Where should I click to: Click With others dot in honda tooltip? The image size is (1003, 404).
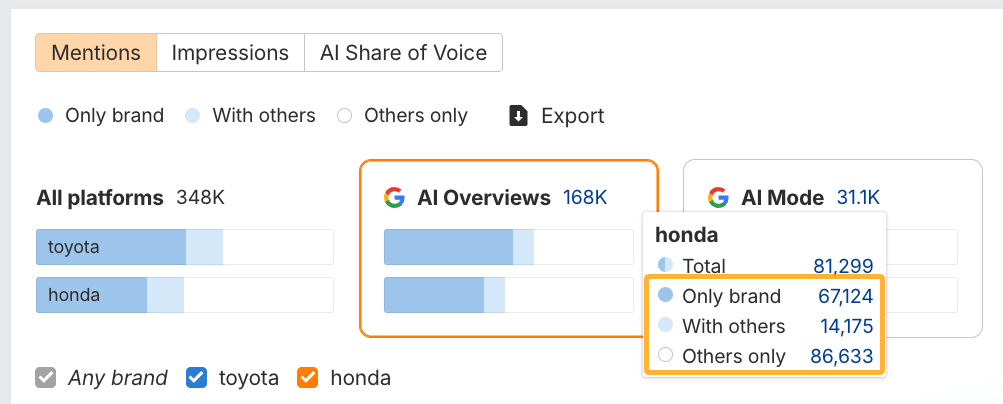click(x=666, y=326)
